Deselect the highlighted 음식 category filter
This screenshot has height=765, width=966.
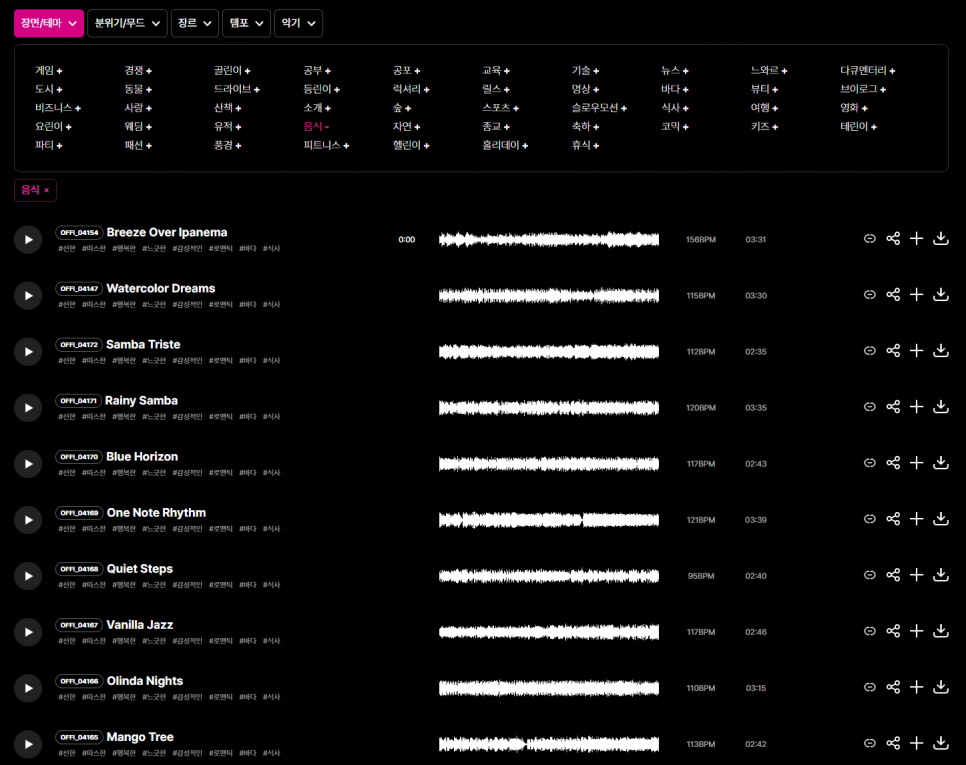(x=316, y=127)
